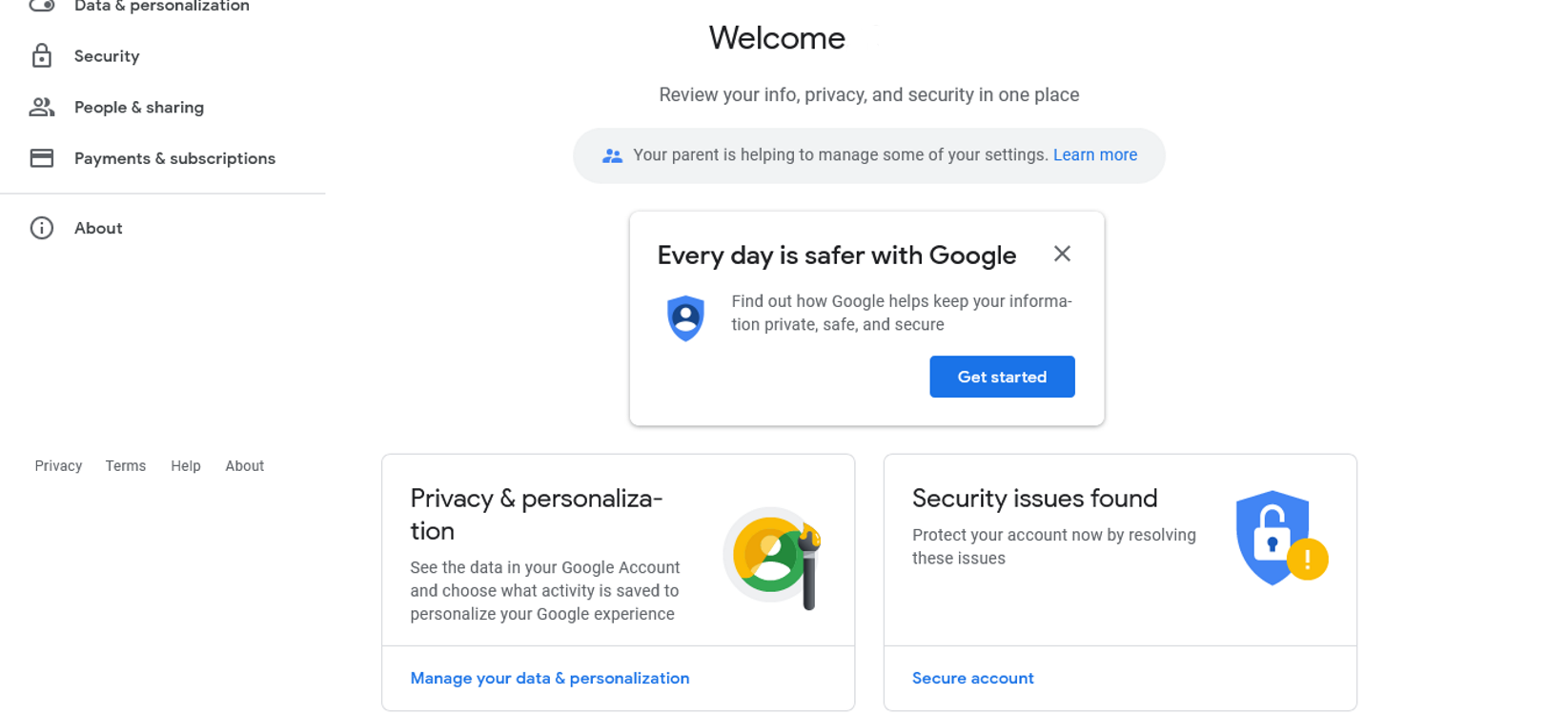Click the Terms footer link
Viewport: 1568px width, 715px height.
125,465
